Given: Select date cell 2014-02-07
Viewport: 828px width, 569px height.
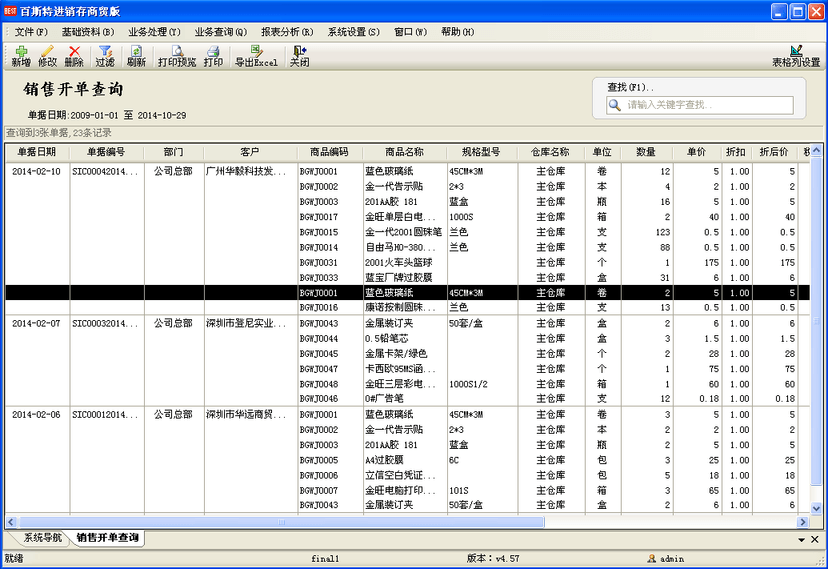Looking at the screenshot, I should pos(36,324).
